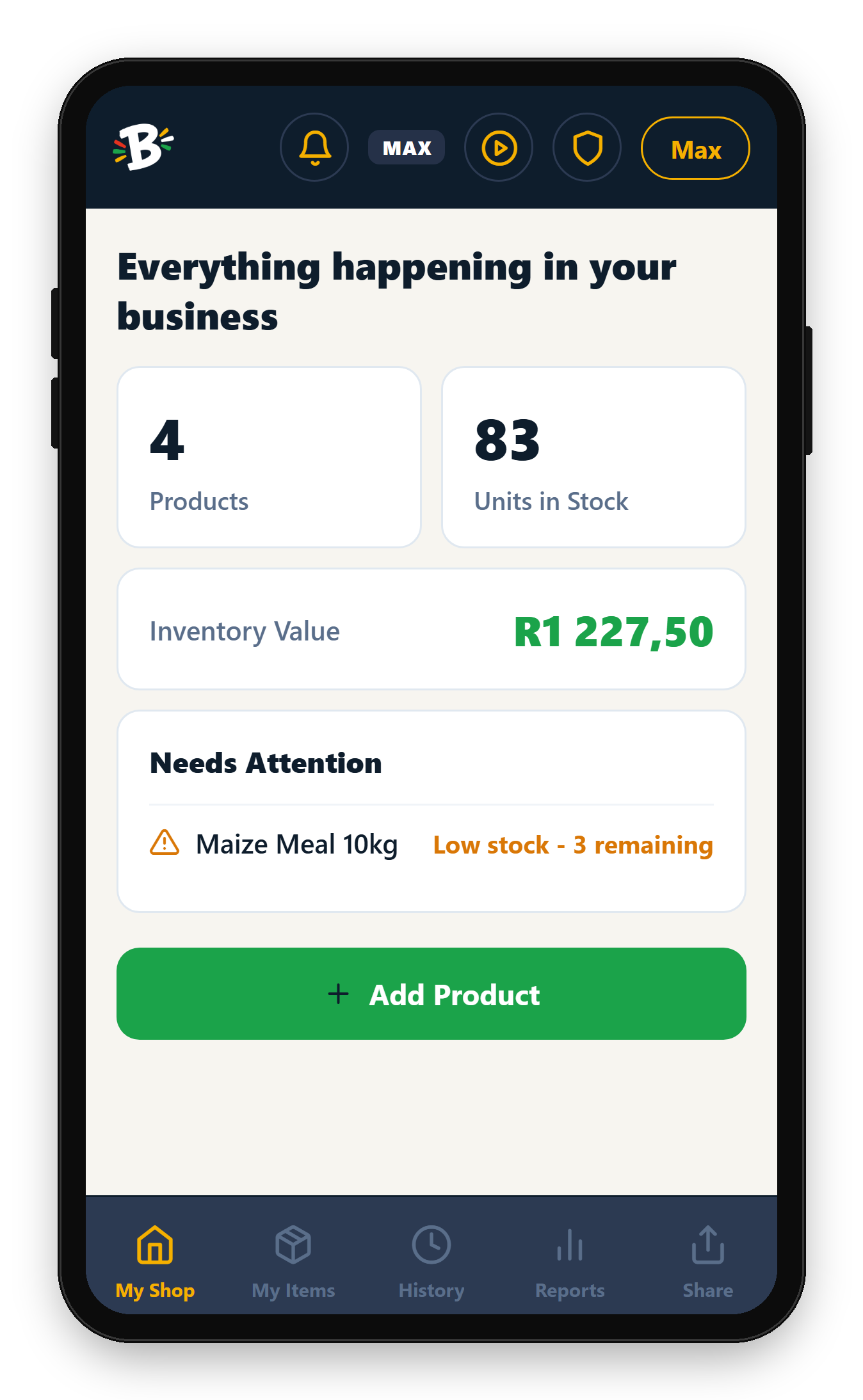Open the Maize Meal 10kg item
The image size is (863, 1400).
[297, 845]
